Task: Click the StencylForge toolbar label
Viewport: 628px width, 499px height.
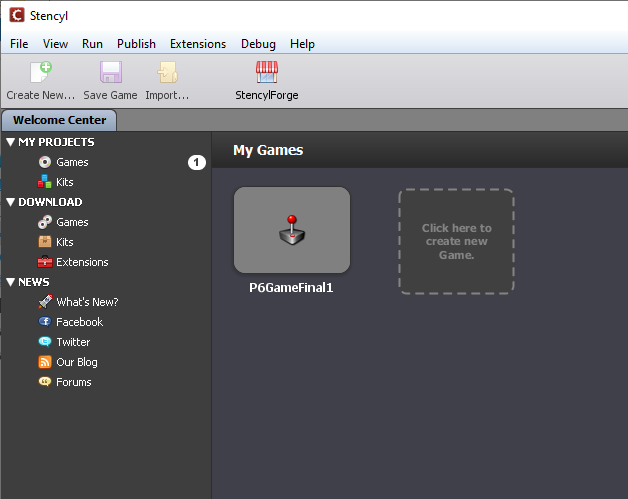Action: tap(267, 95)
